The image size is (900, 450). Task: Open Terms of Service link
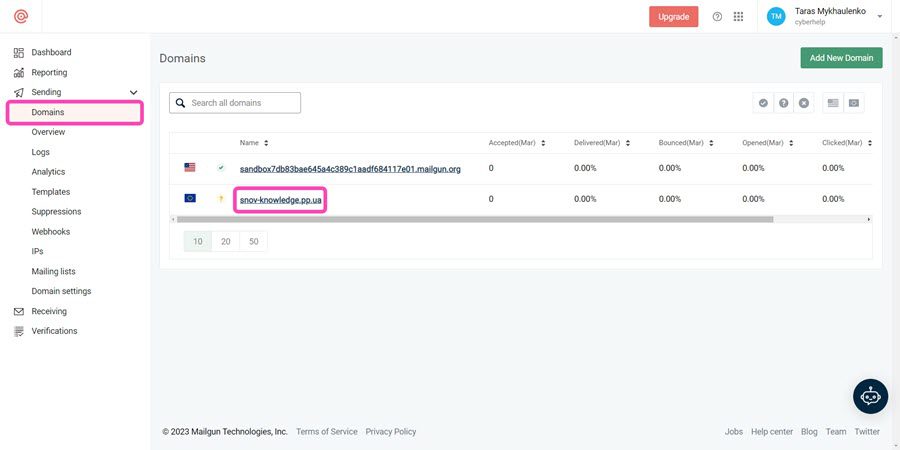[x=327, y=432]
